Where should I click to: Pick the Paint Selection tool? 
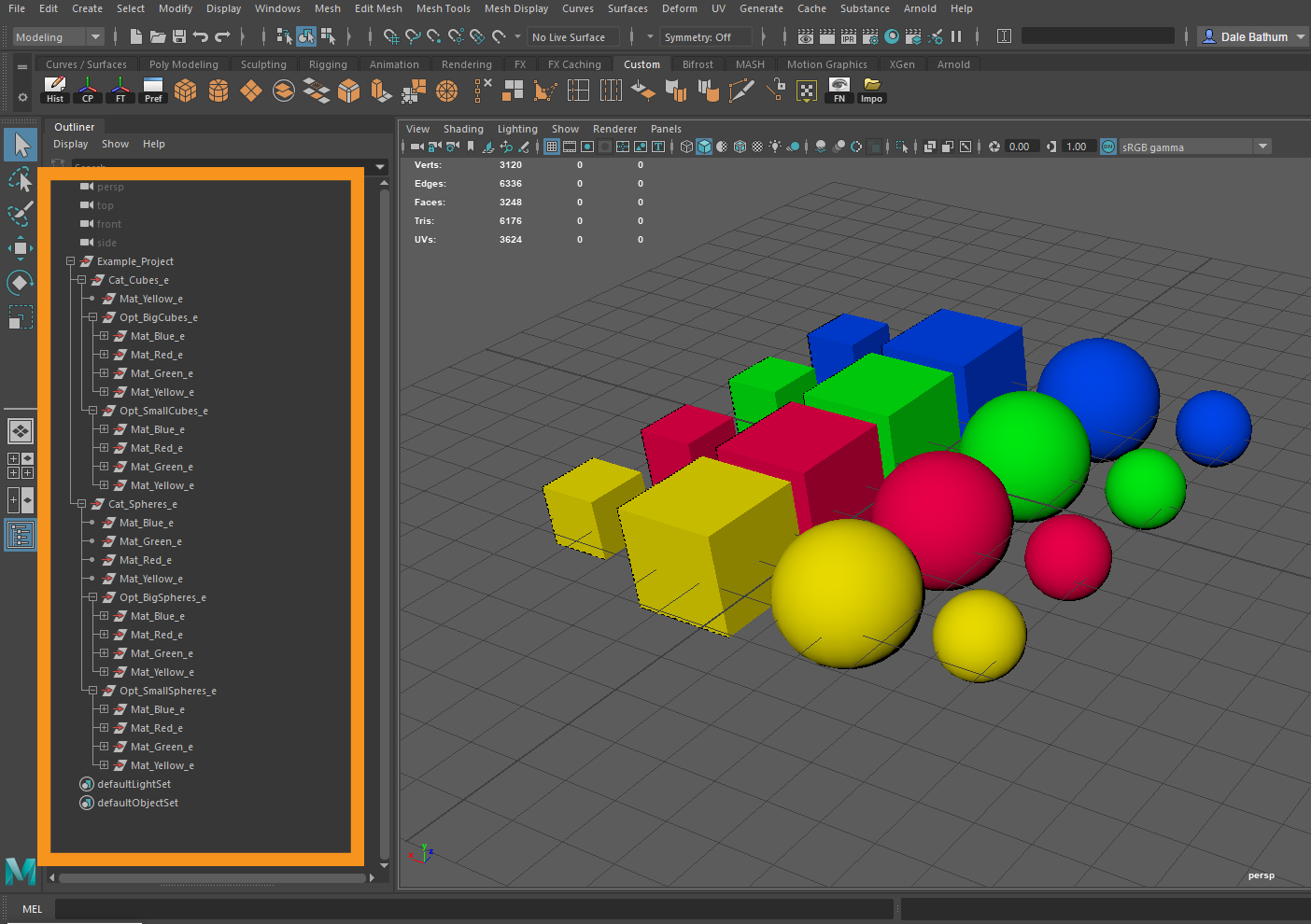(x=21, y=214)
